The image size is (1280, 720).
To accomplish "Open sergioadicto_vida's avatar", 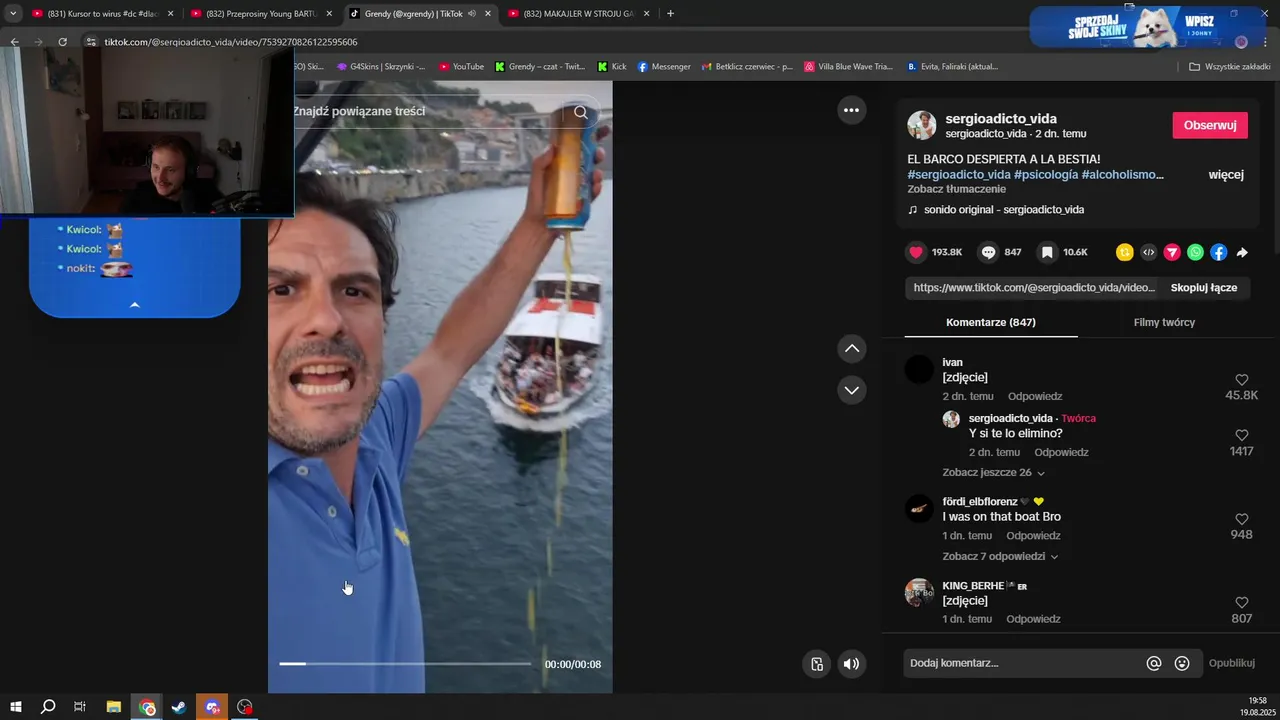I will click(921, 125).
